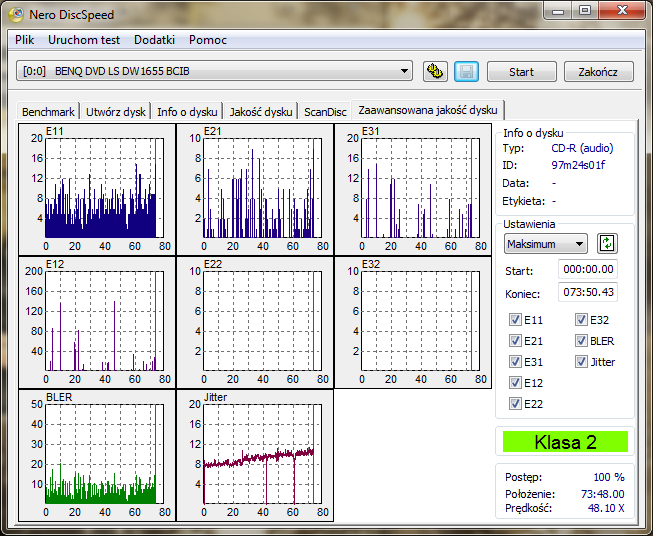The width and height of the screenshot is (653, 536).
Task: Click the drive options tools icon
Action: pyautogui.click(x=435, y=72)
